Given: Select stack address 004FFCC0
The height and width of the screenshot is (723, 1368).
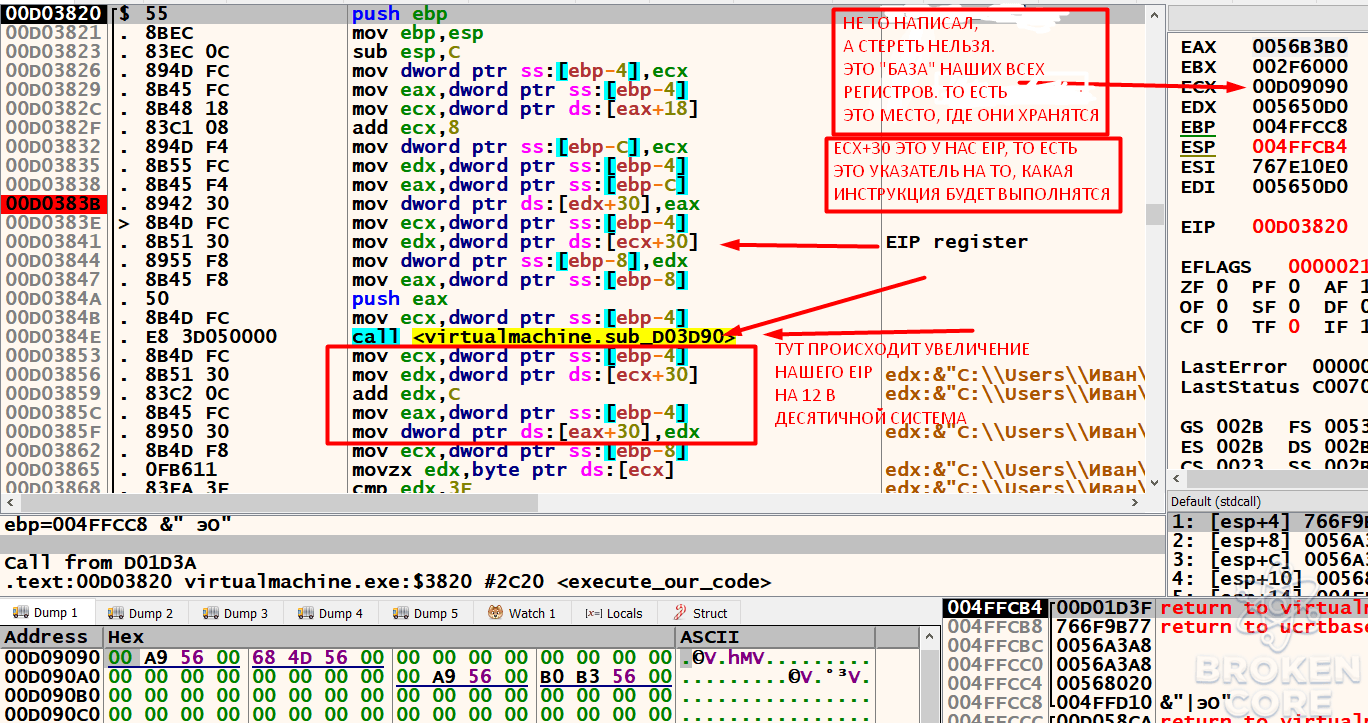Looking at the screenshot, I should 996,665.
